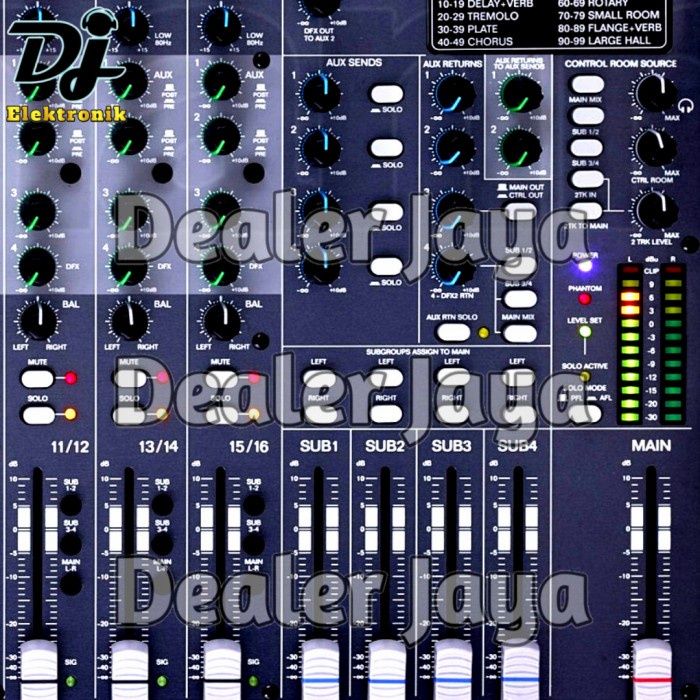Mute channel 11/12

click(x=37, y=378)
